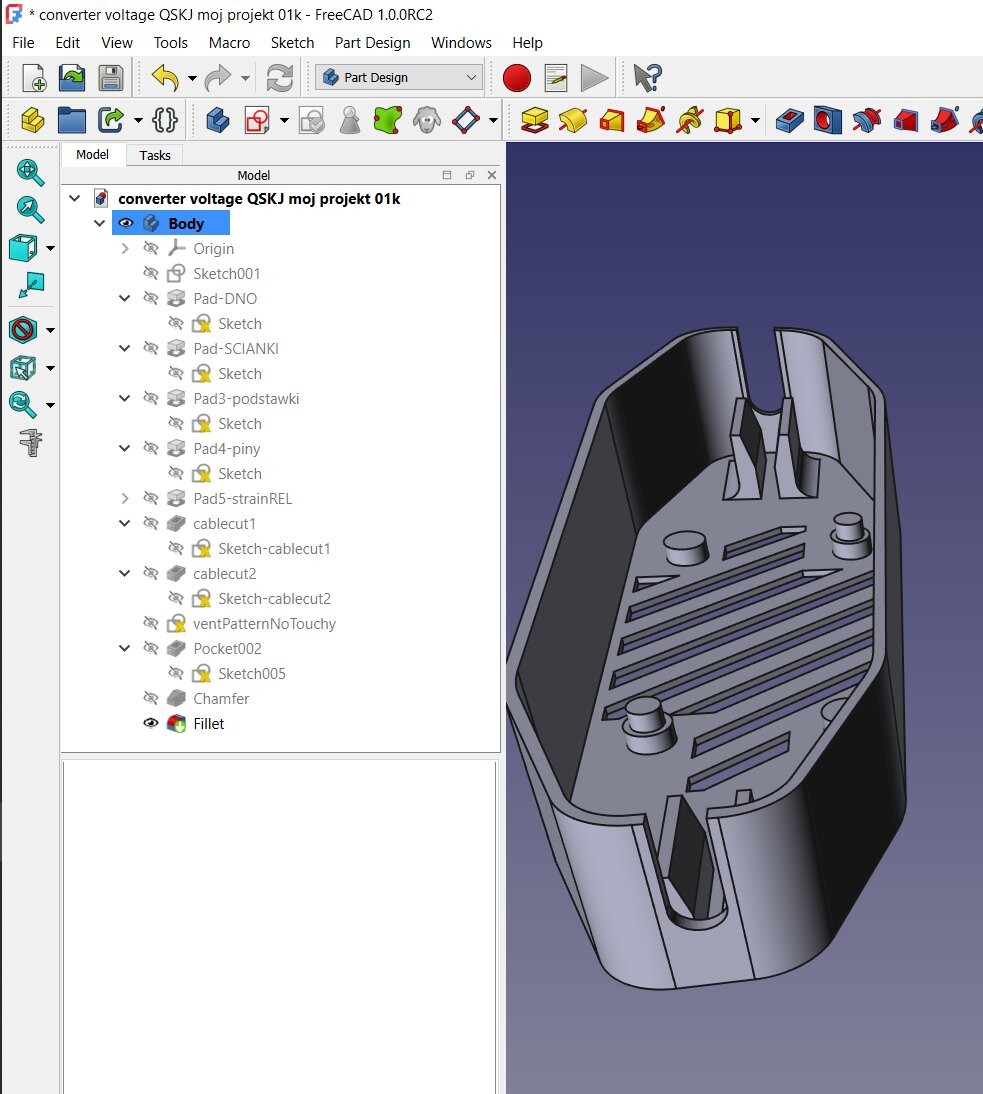
Task: Open the measure caliper tool
Action: [31, 442]
